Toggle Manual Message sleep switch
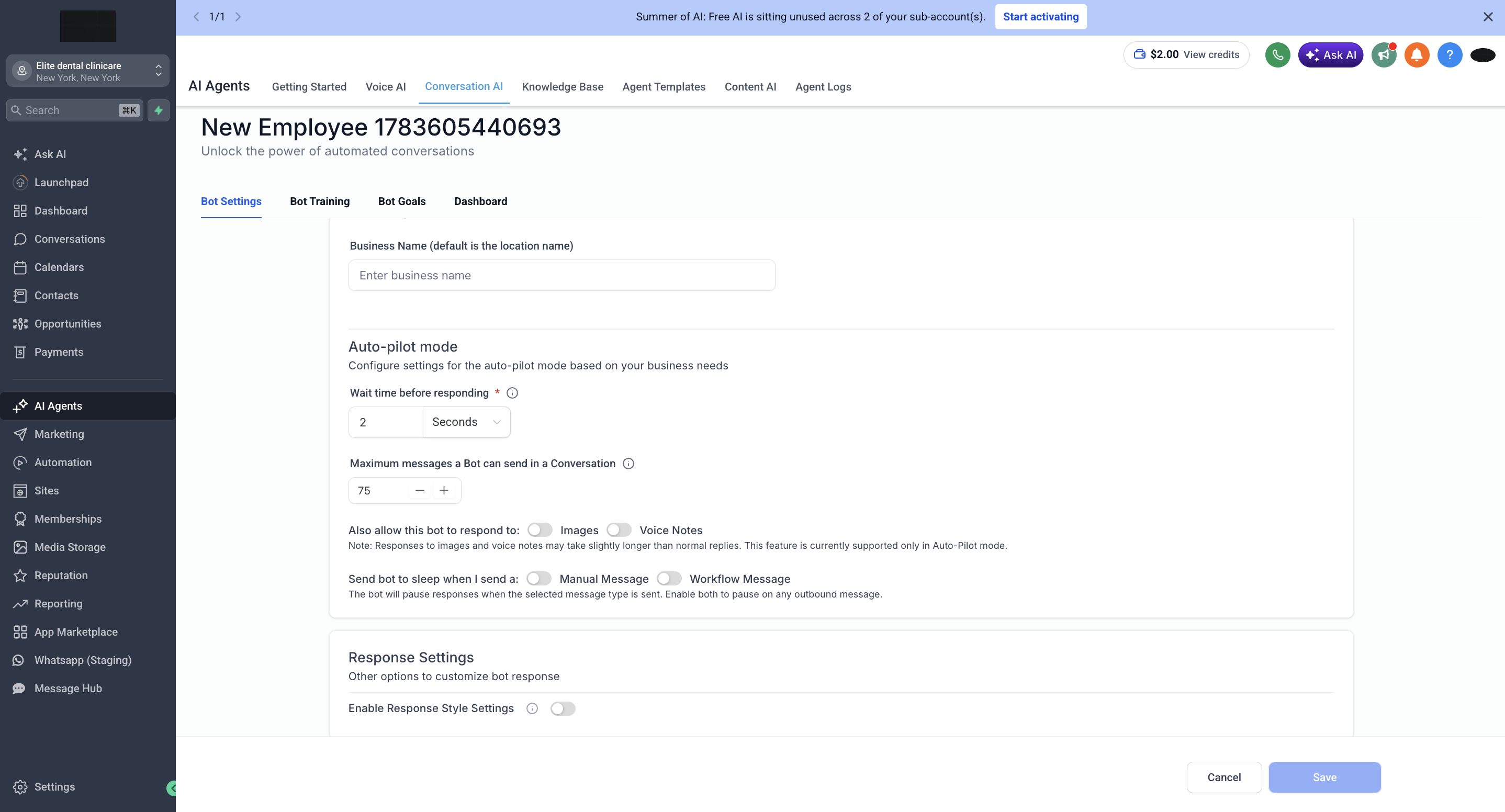This screenshot has width=1505, height=812. tap(538, 578)
